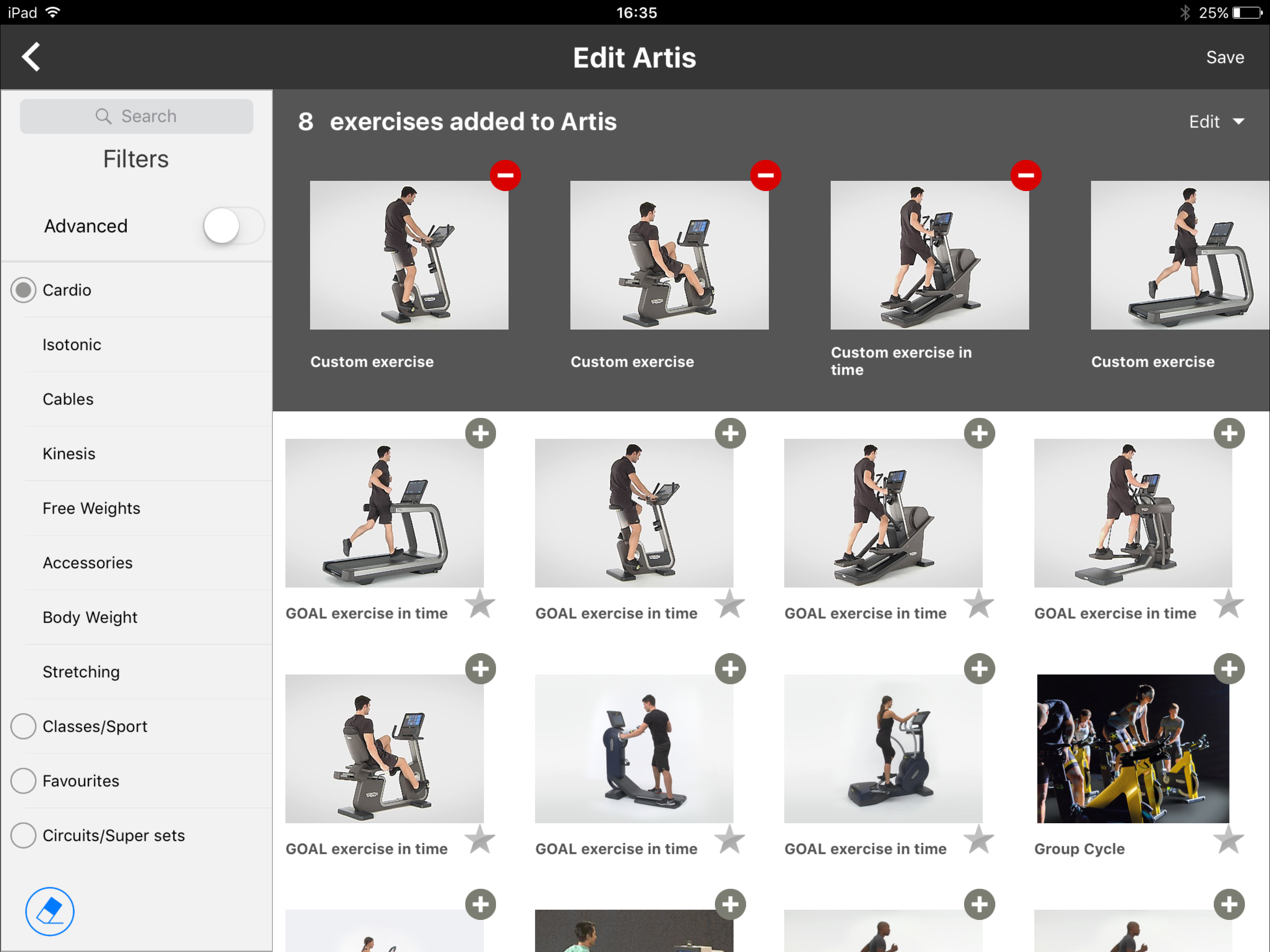Remove the Custom exercise in time
Viewport: 1270px width, 952px height.
[1025, 175]
